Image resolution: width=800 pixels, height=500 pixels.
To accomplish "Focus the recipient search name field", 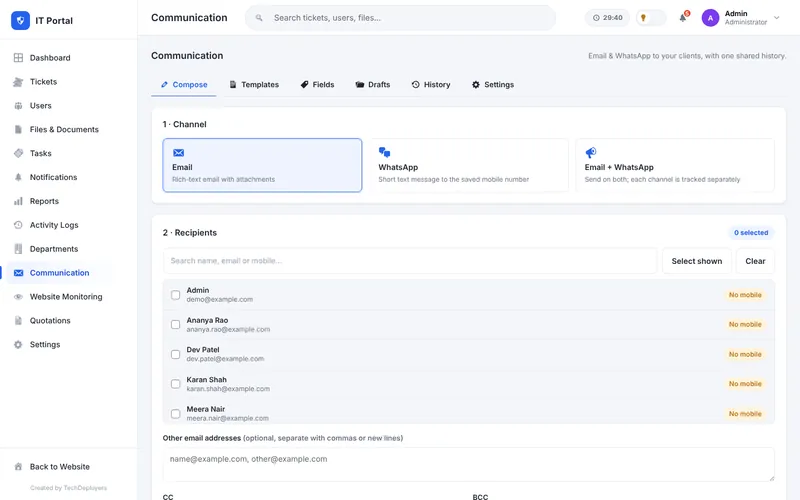I will [410, 261].
